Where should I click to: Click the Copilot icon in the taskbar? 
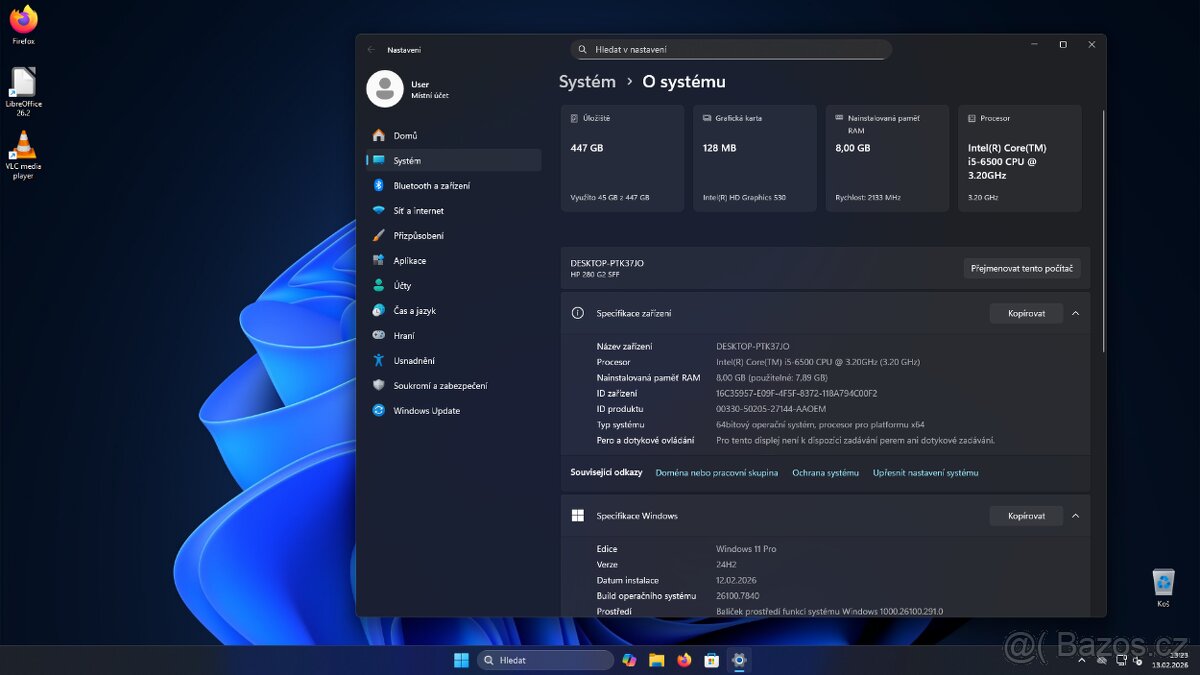coord(629,660)
